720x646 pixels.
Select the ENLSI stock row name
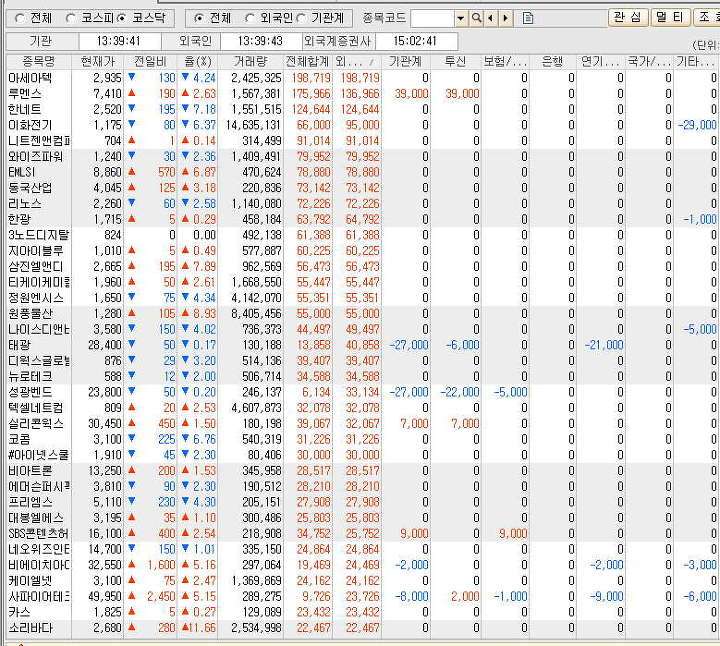[x=22, y=172]
